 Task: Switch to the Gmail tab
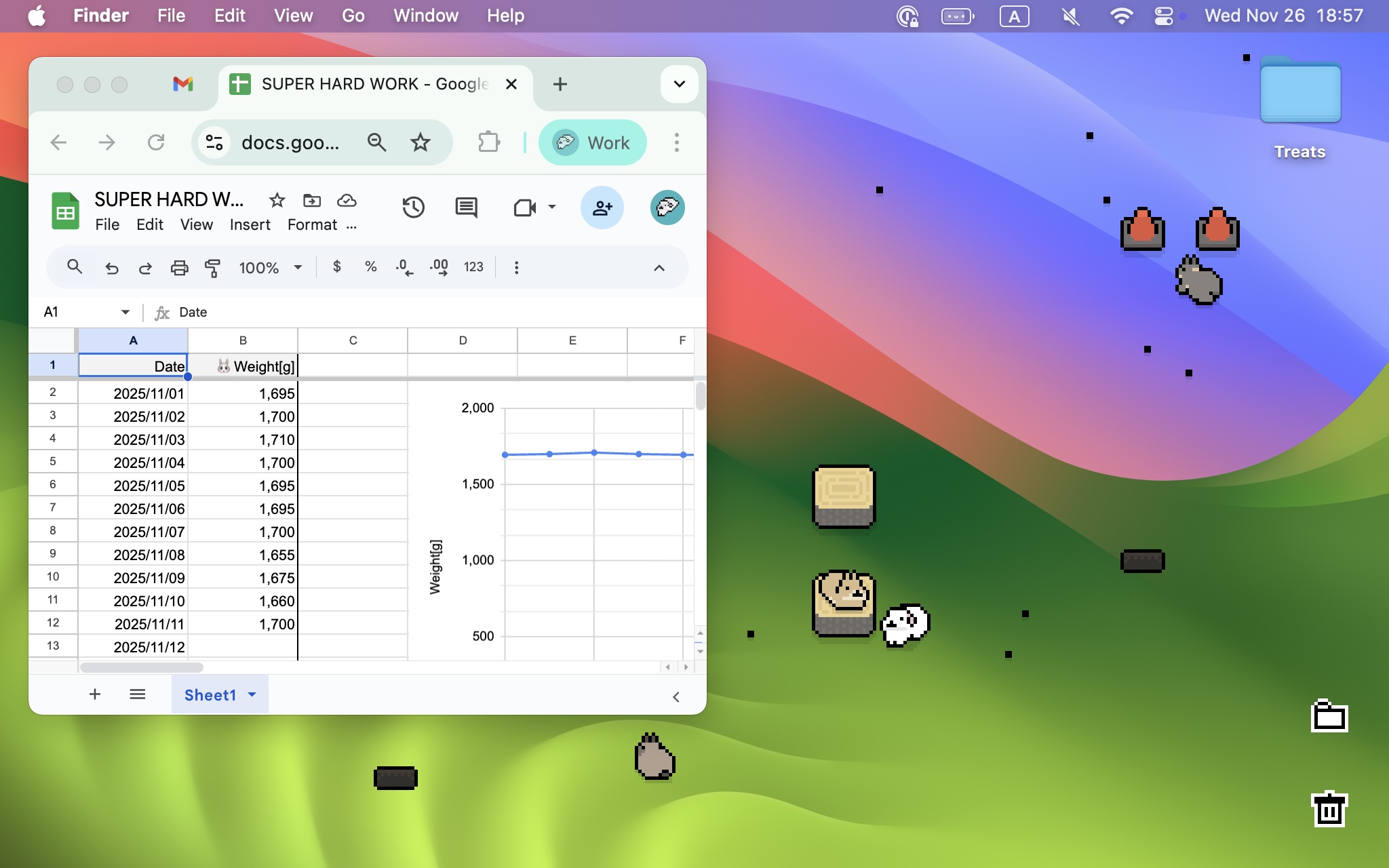(x=183, y=84)
